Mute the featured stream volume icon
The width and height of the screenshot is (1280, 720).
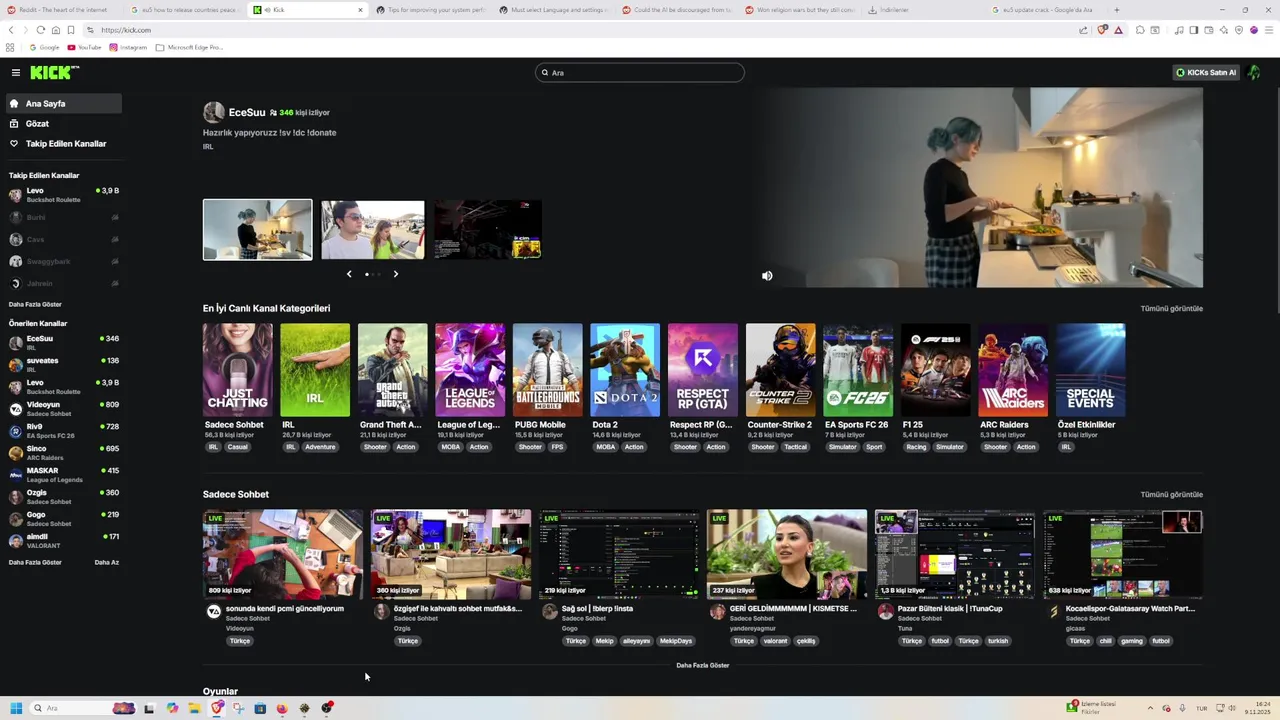click(x=767, y=276)
